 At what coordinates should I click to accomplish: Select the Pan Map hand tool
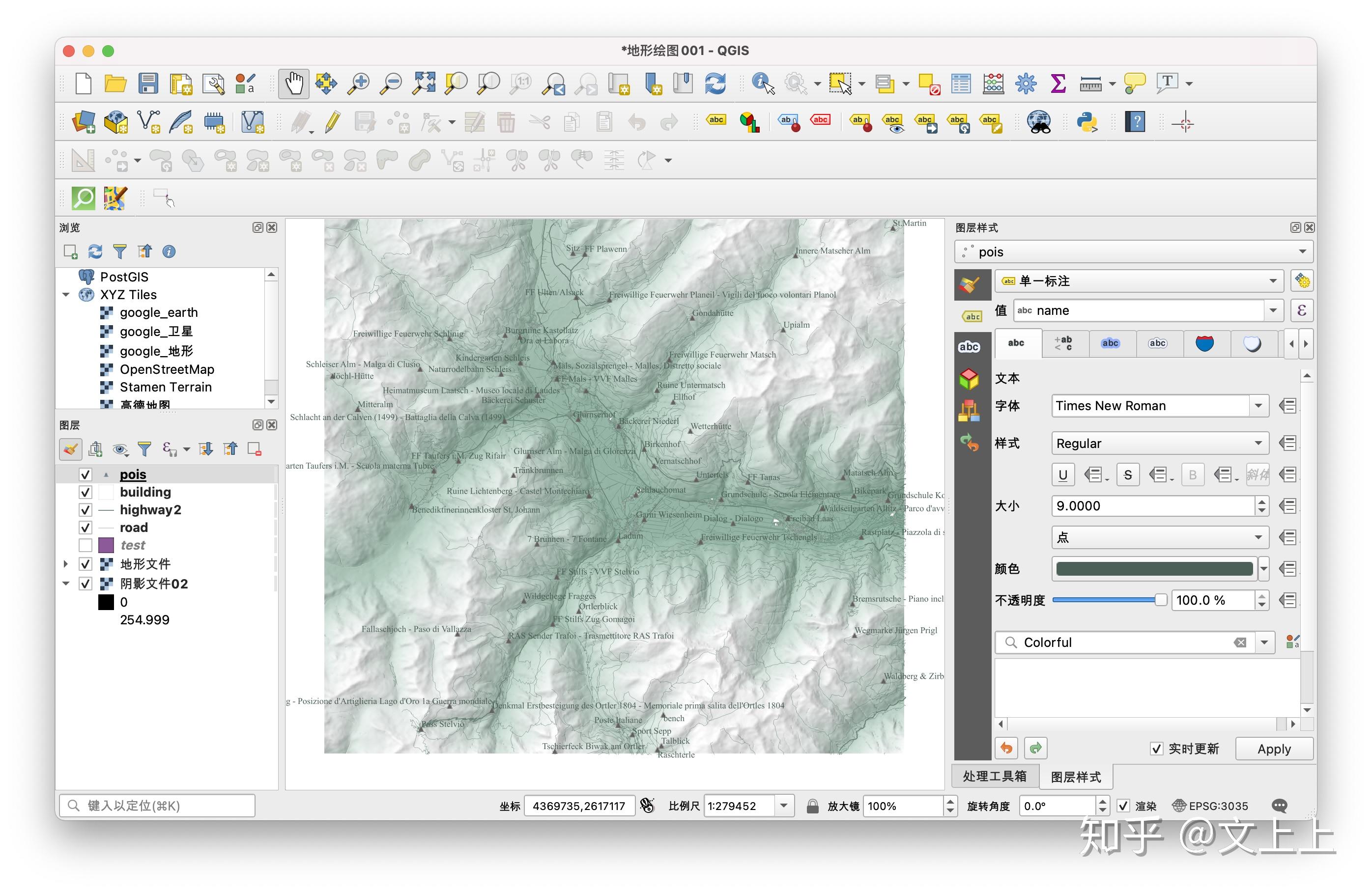(294, 84)
